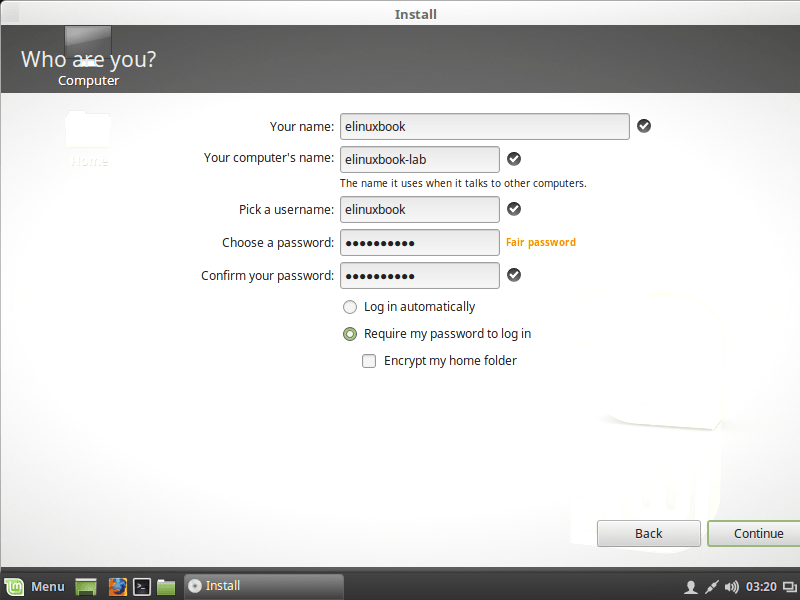Viewport: 800px width, 600px height.
Task: Click the Who are you? heading
Action: pyautogui.click(x=88, y=60)
